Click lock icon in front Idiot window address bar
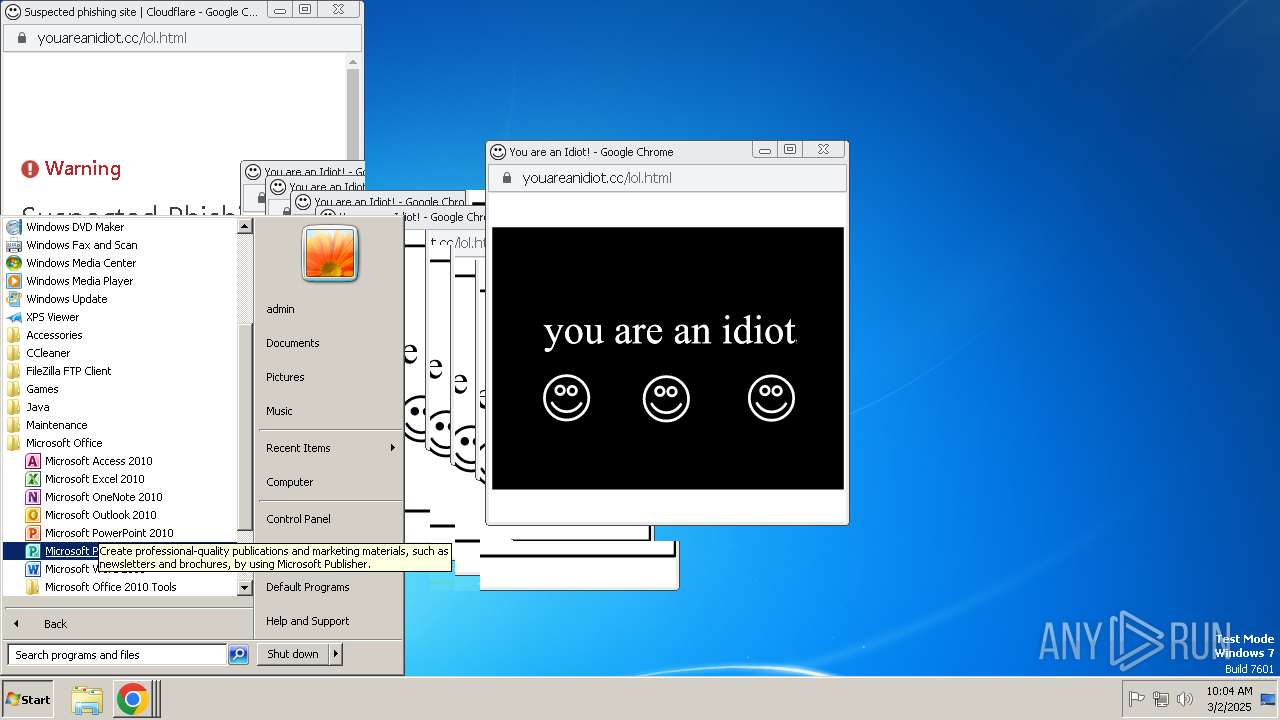 [506, 178]
